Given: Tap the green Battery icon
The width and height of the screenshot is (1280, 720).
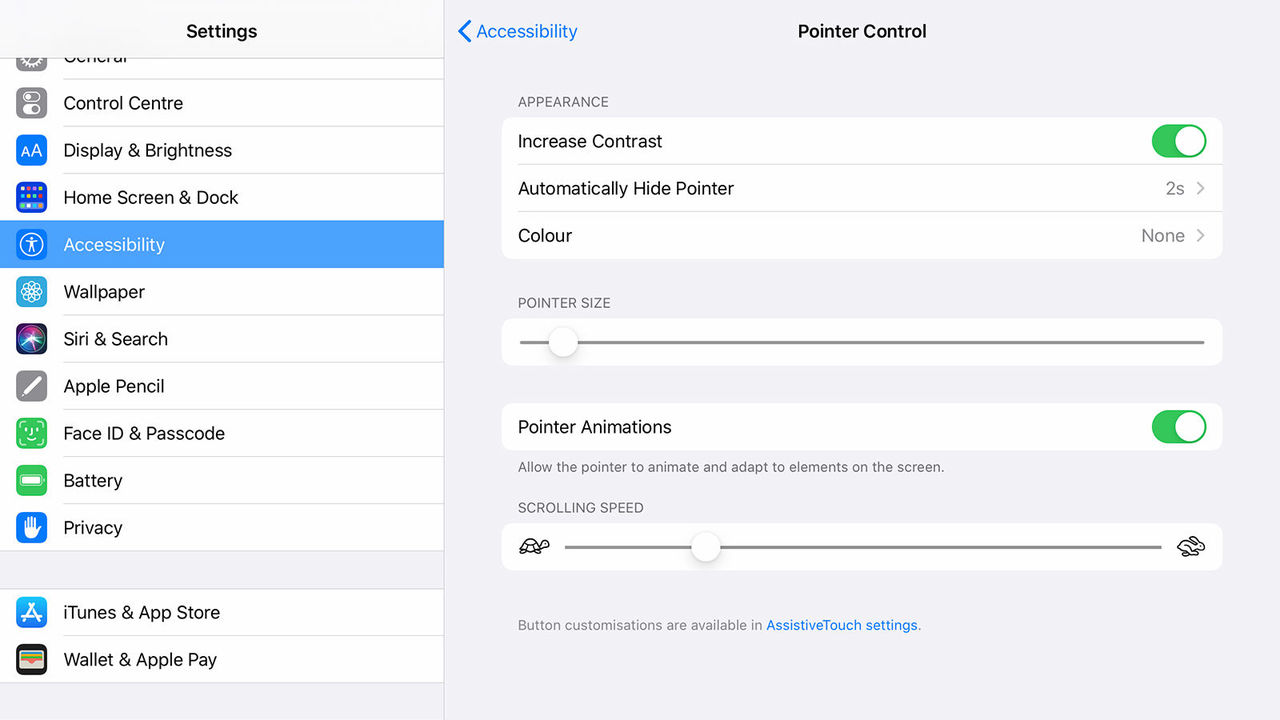Looking at the screenshot, I should [x=32, y=480].
